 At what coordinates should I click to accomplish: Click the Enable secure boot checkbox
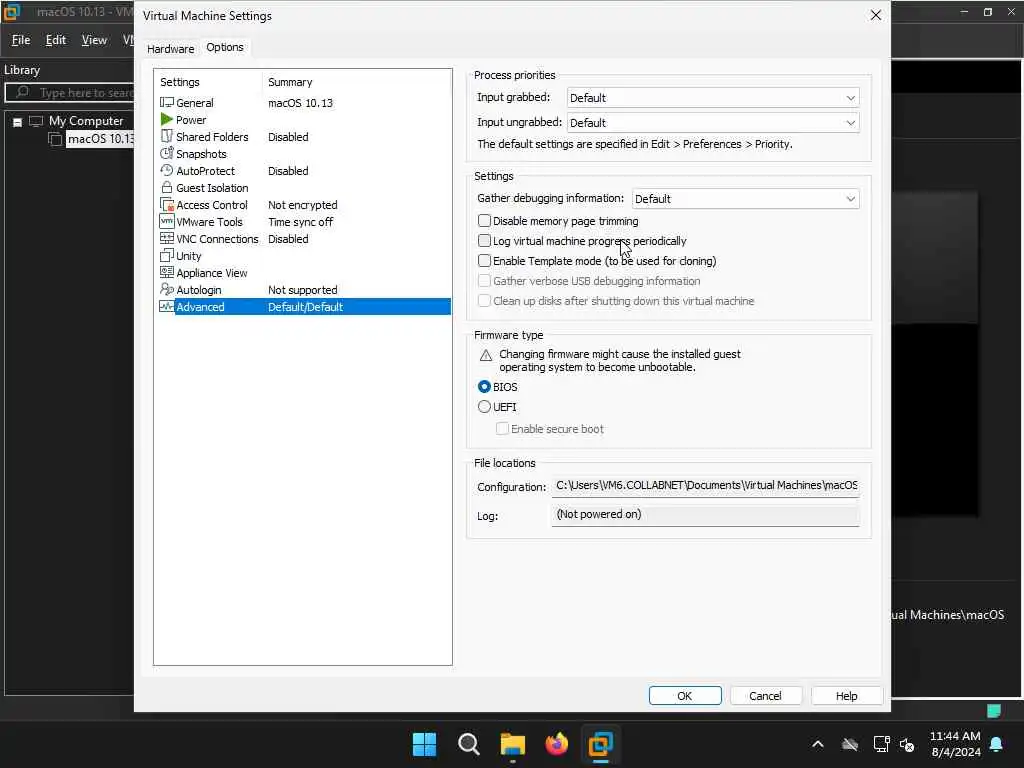point(502,428)
